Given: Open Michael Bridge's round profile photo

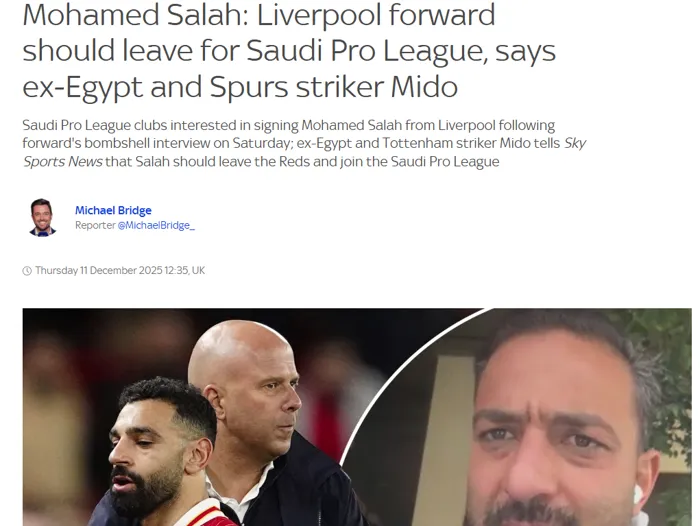Looking at the screenshot, I should point(42,217).
